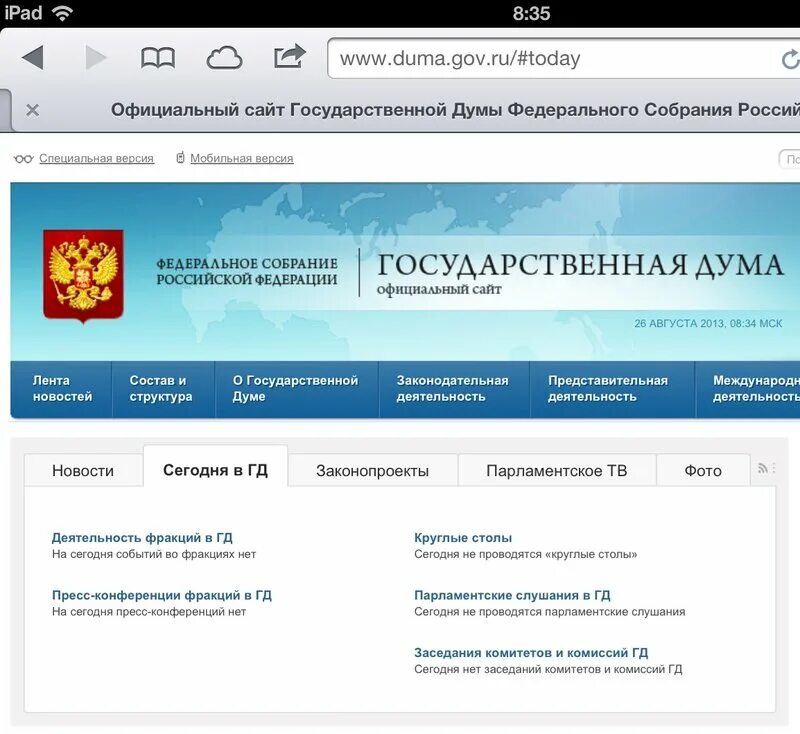
Task: Click the glasses accessibility icon
Action: coord(23,159)
